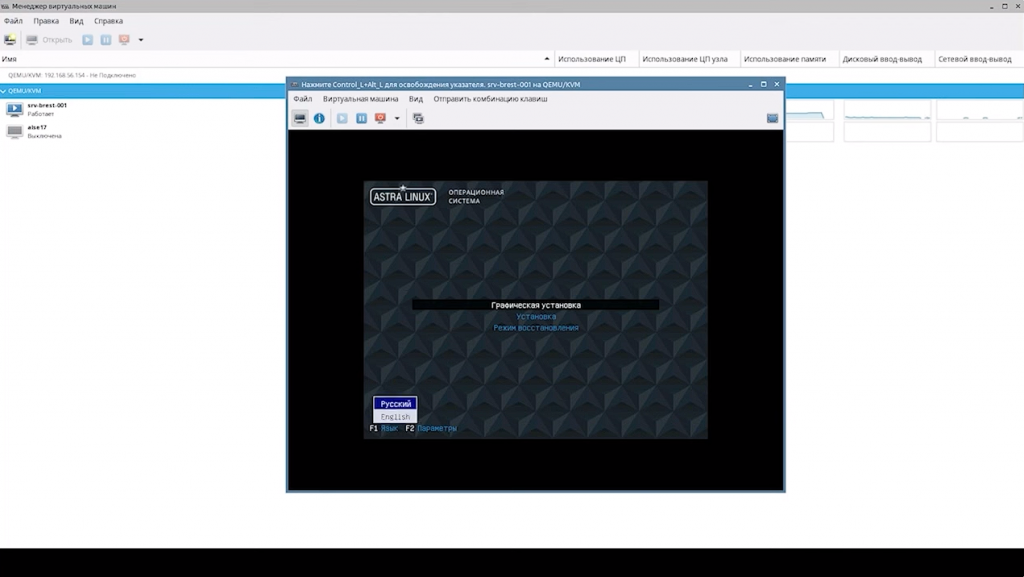
Task: Click the console window title bar icon
Action: click(295, 84)
